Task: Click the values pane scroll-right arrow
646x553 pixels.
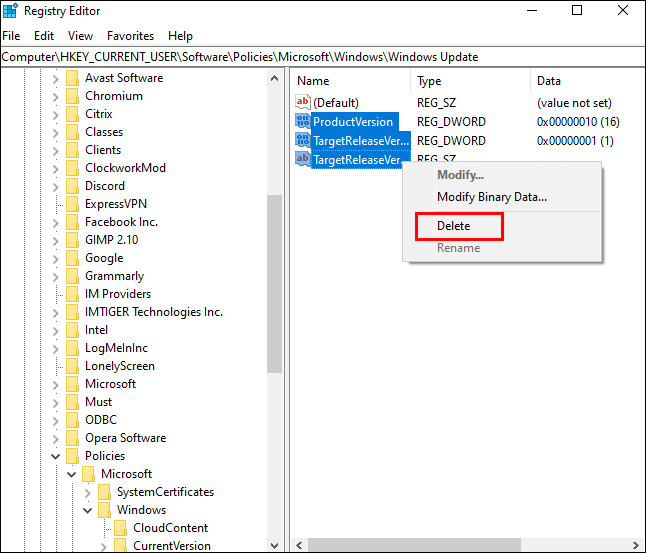Action: [x=637, y=545]
